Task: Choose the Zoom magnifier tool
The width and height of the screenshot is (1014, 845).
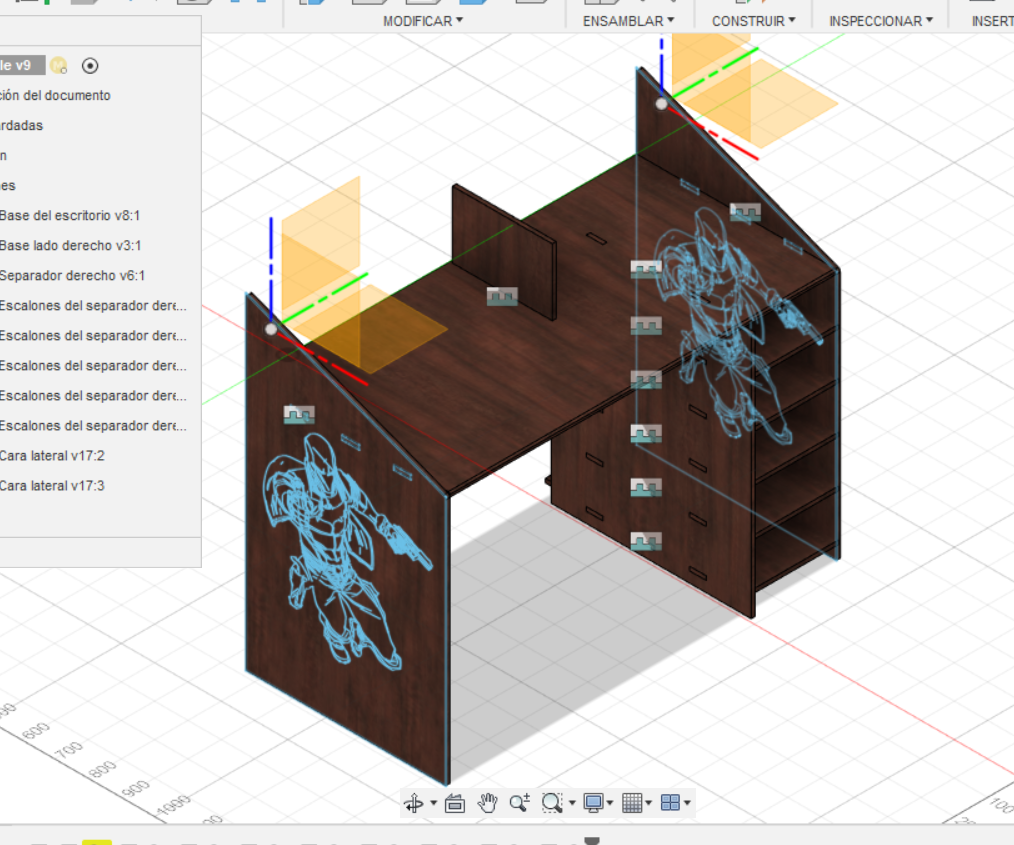Action: coord(520,803)
